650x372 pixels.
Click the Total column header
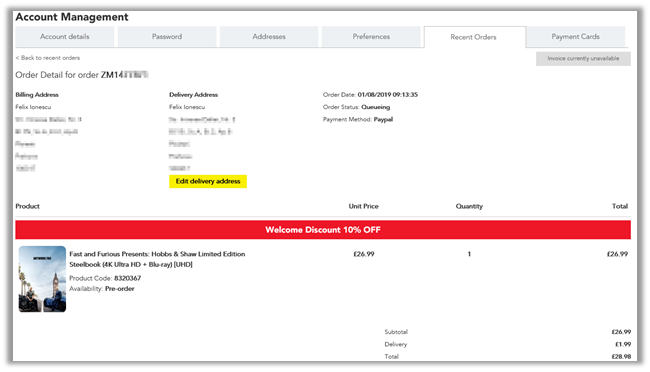pyautogui.click(x=620, y=206)
